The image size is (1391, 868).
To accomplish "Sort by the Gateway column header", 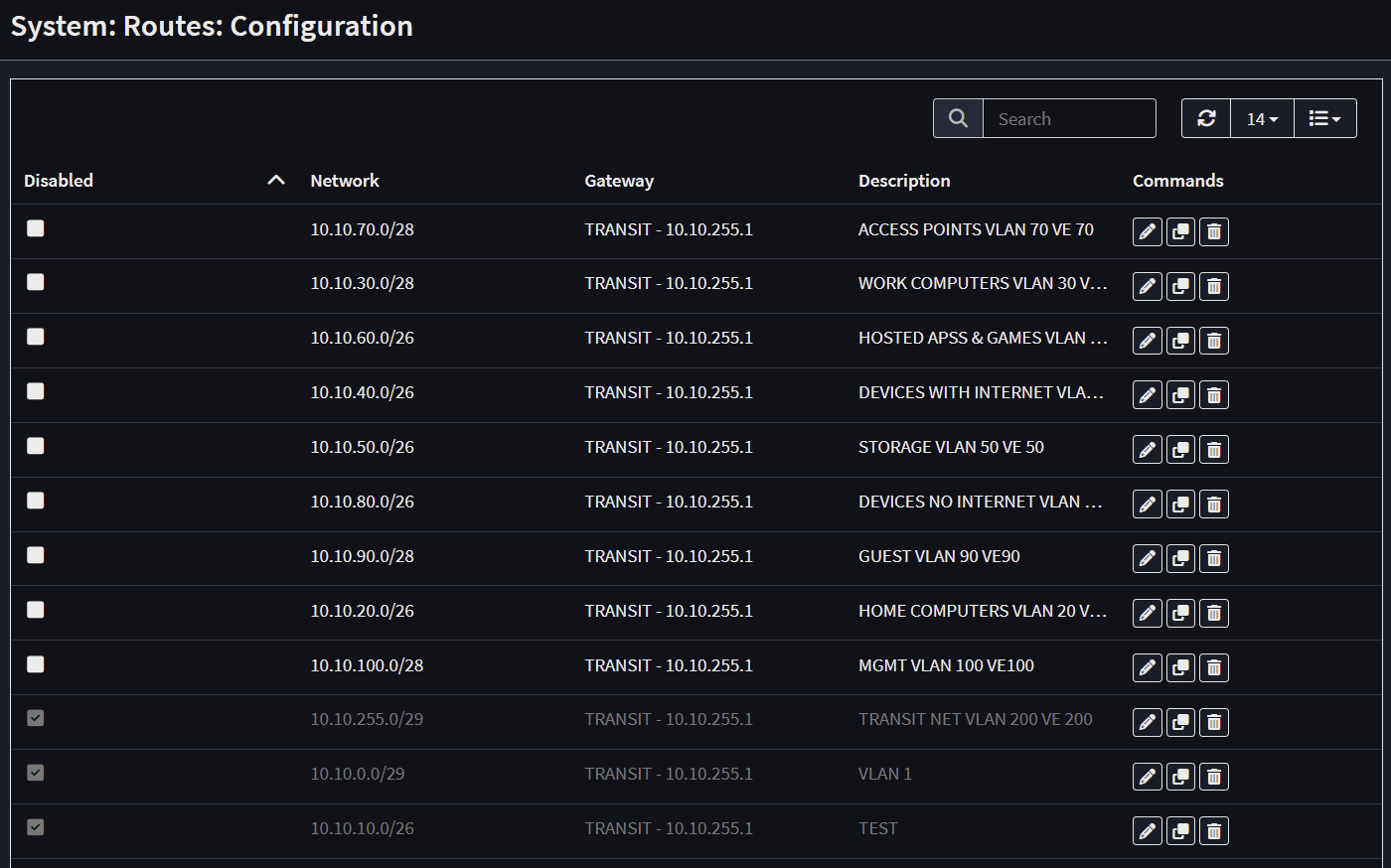I will [619, 181].
